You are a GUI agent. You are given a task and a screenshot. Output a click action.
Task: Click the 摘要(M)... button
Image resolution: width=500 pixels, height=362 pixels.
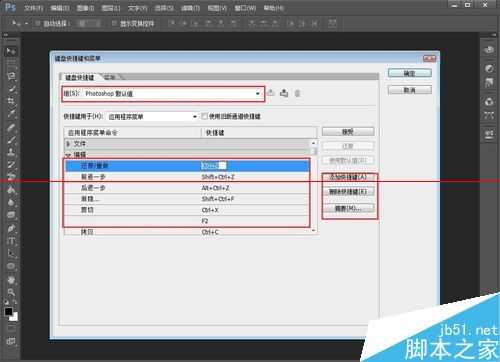[348, 209]
